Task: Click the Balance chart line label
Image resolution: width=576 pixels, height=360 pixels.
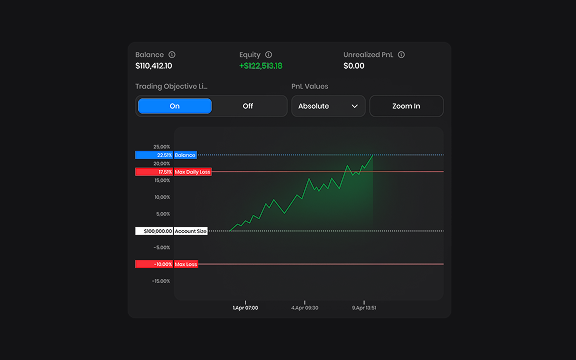Action: tap(186, 155)
